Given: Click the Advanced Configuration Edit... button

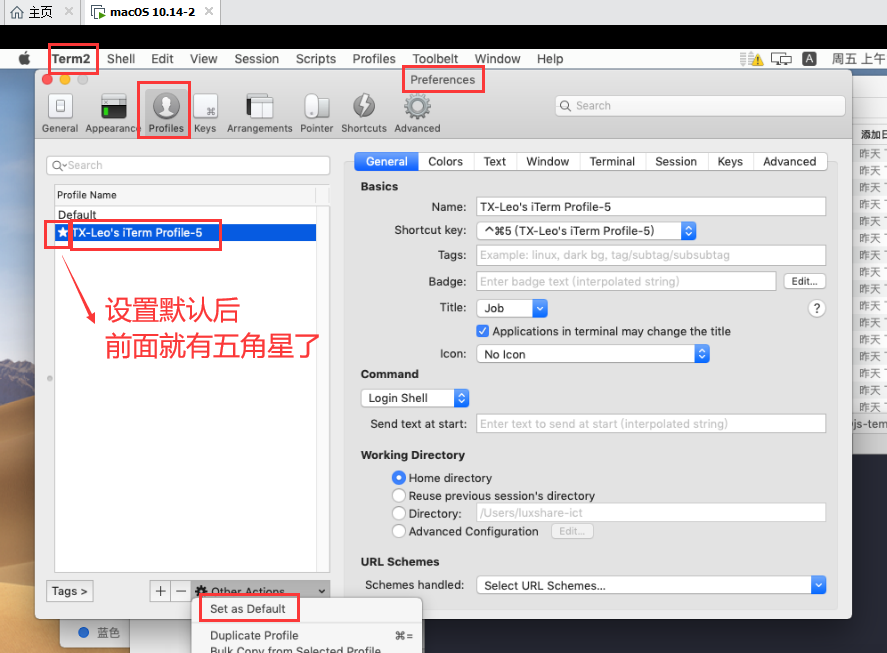Looking at the screenshot, I should (x=572, y=531).
